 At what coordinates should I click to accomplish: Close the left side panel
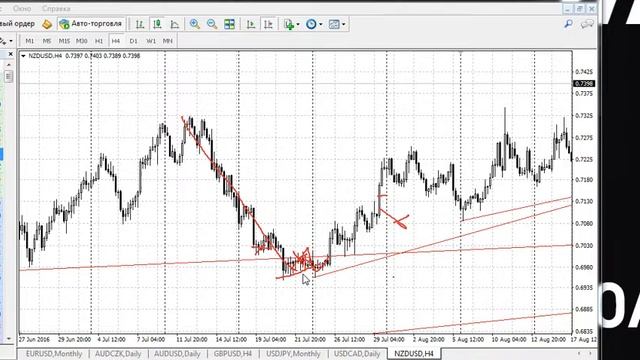click(x=11, y=54)
